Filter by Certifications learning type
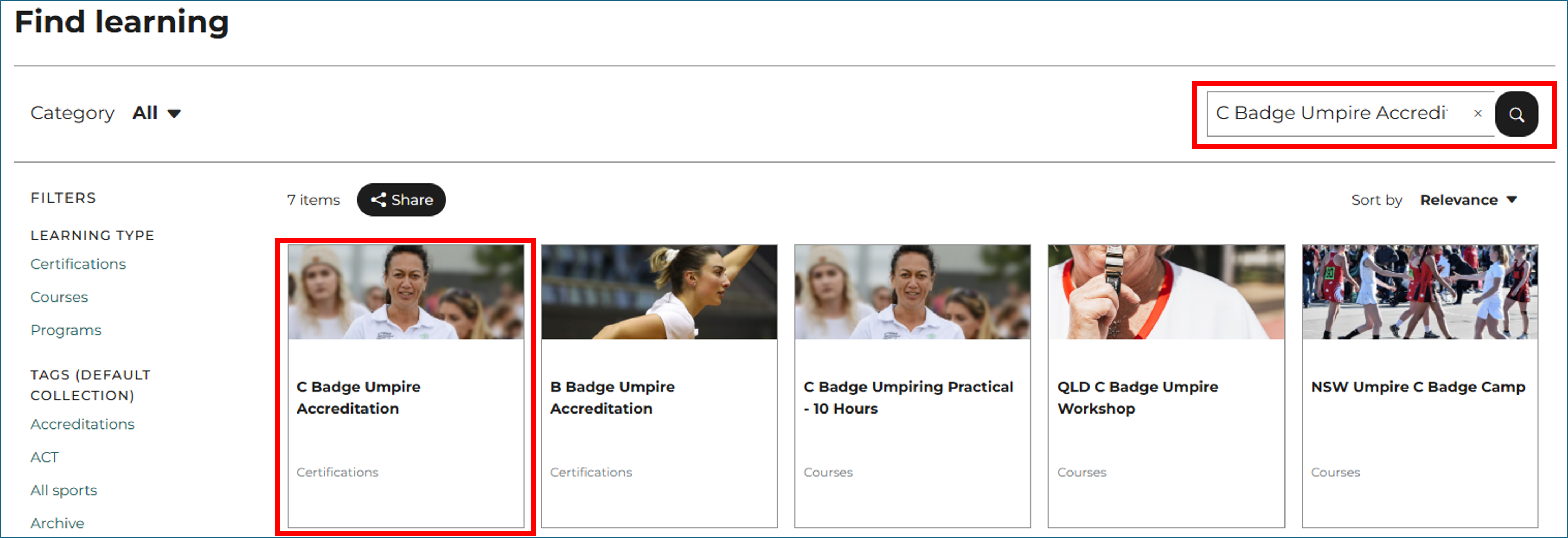 pos(78,264)
